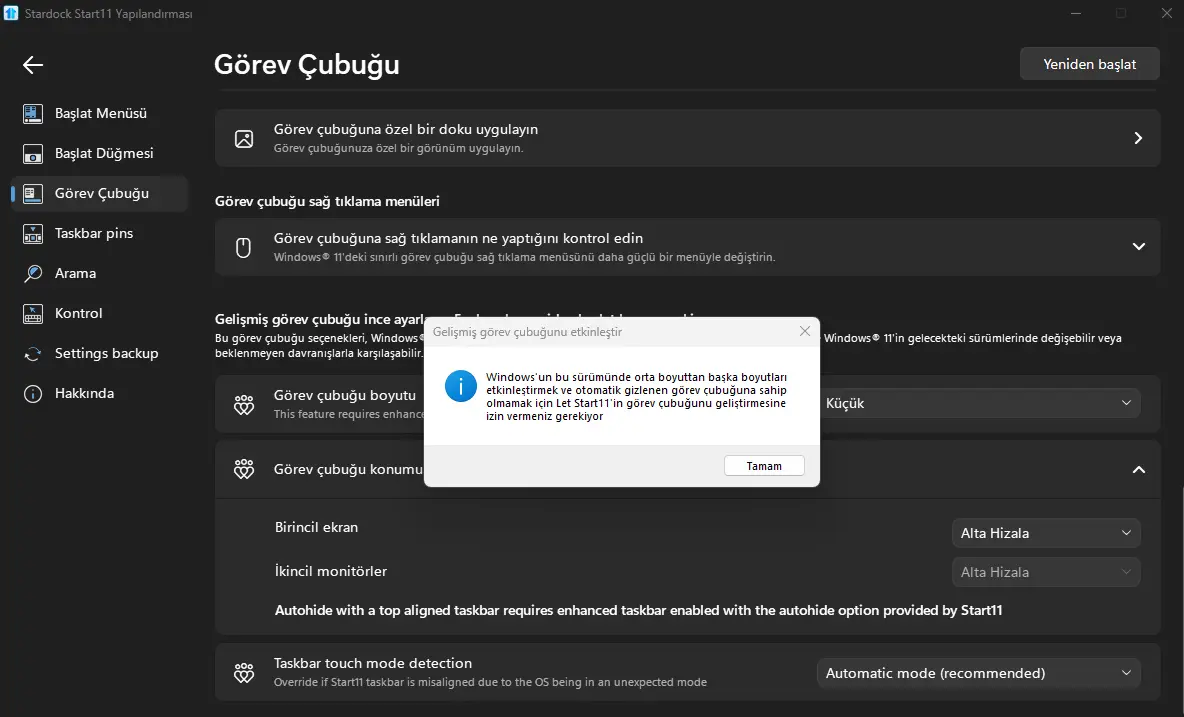Click the Görev Çubuğu page heading

point(307,65)
